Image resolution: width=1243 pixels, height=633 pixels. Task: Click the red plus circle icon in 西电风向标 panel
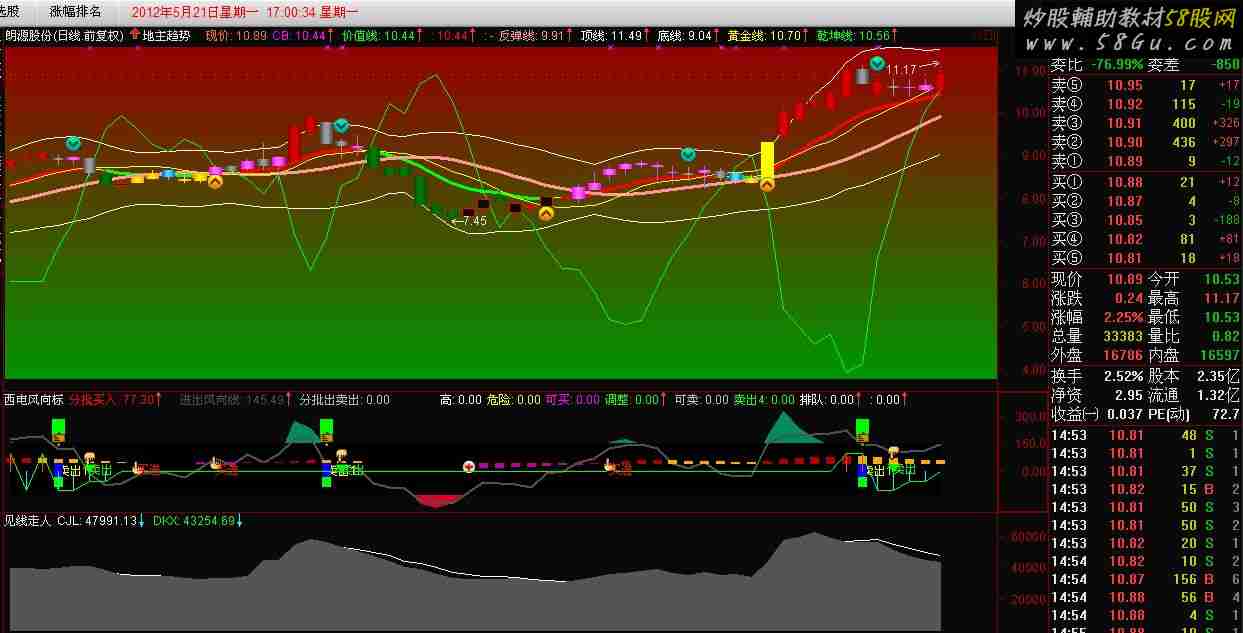[468, 466]
